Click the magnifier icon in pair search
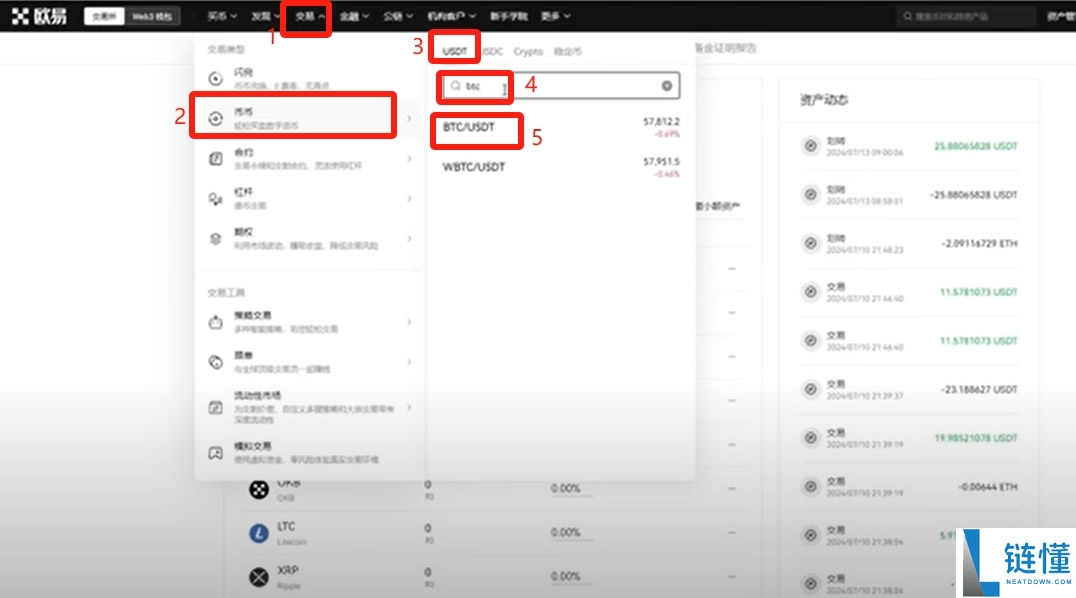 (x=456, y=86)
